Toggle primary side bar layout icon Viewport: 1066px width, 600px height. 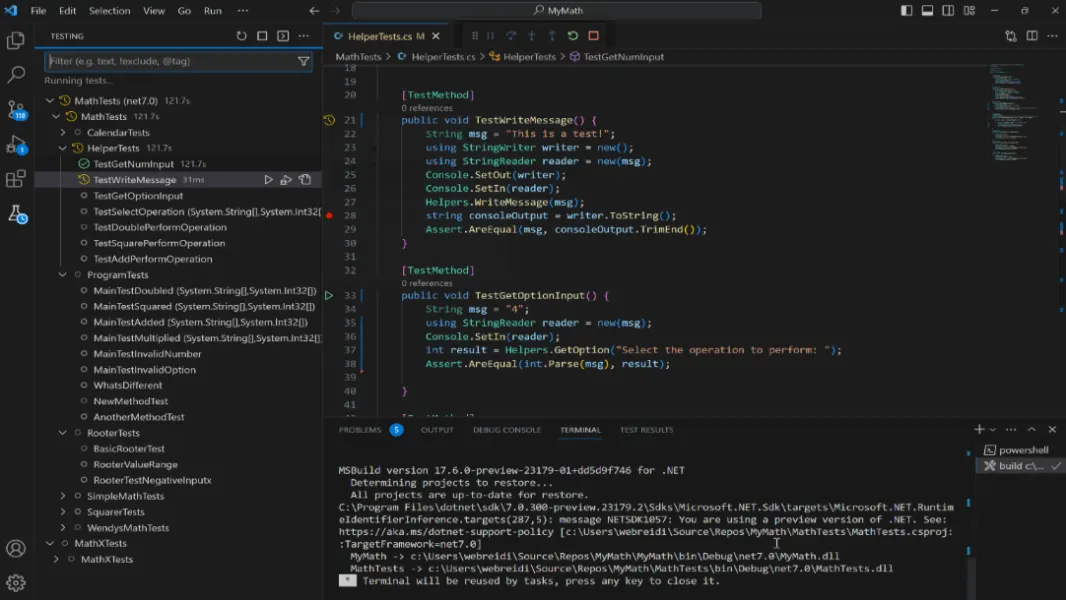click(x=906, y=10)
